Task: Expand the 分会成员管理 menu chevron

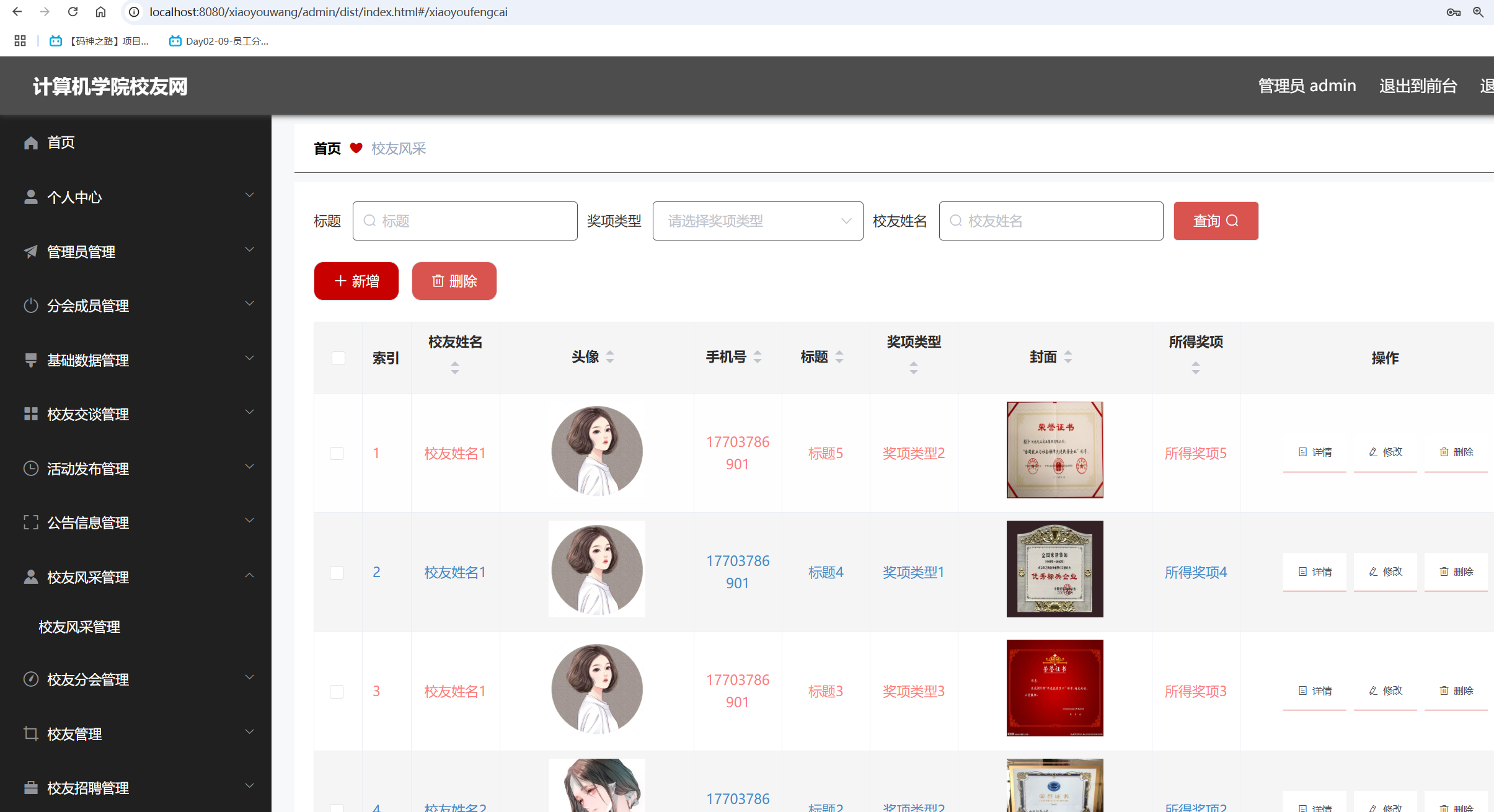Action: (249, 304)
